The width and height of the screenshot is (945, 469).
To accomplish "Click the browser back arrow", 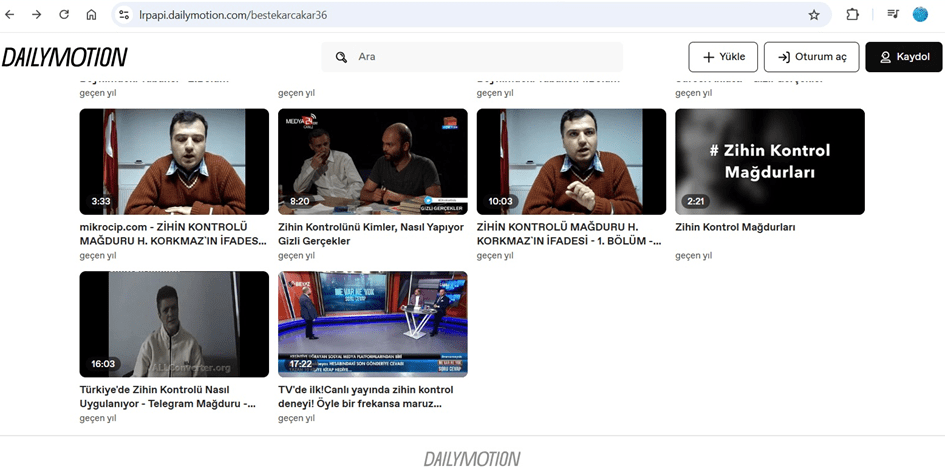I will point(11,15).
